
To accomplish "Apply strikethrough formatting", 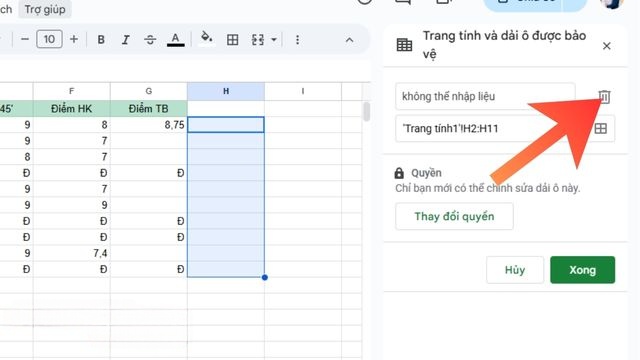I will [x=150, y=40].
